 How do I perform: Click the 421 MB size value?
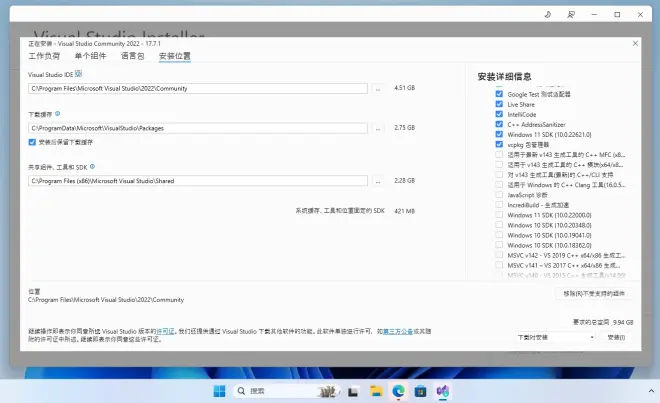tap(405, 211)
